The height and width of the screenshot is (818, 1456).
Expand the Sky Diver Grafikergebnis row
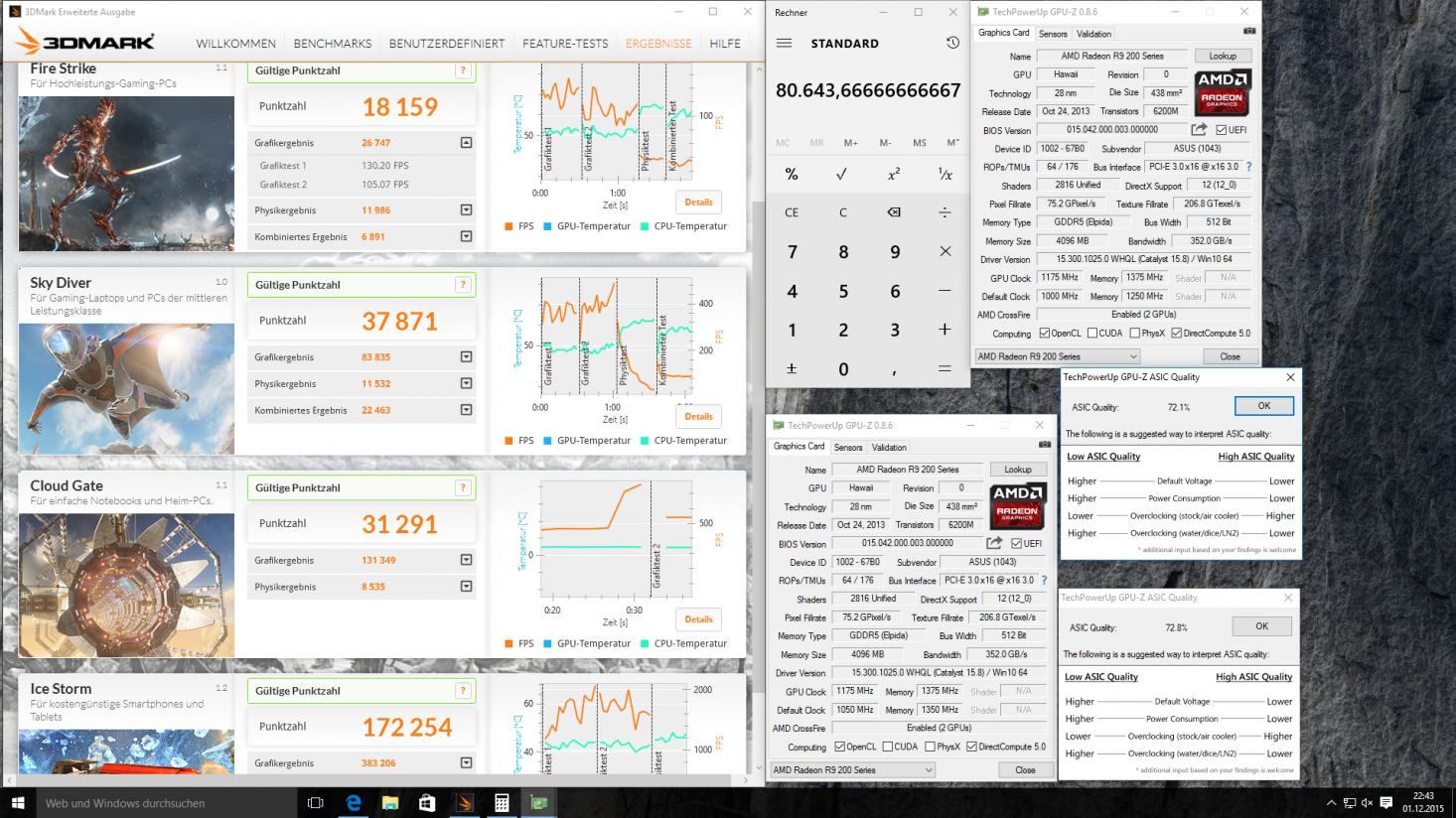[466, 357]
